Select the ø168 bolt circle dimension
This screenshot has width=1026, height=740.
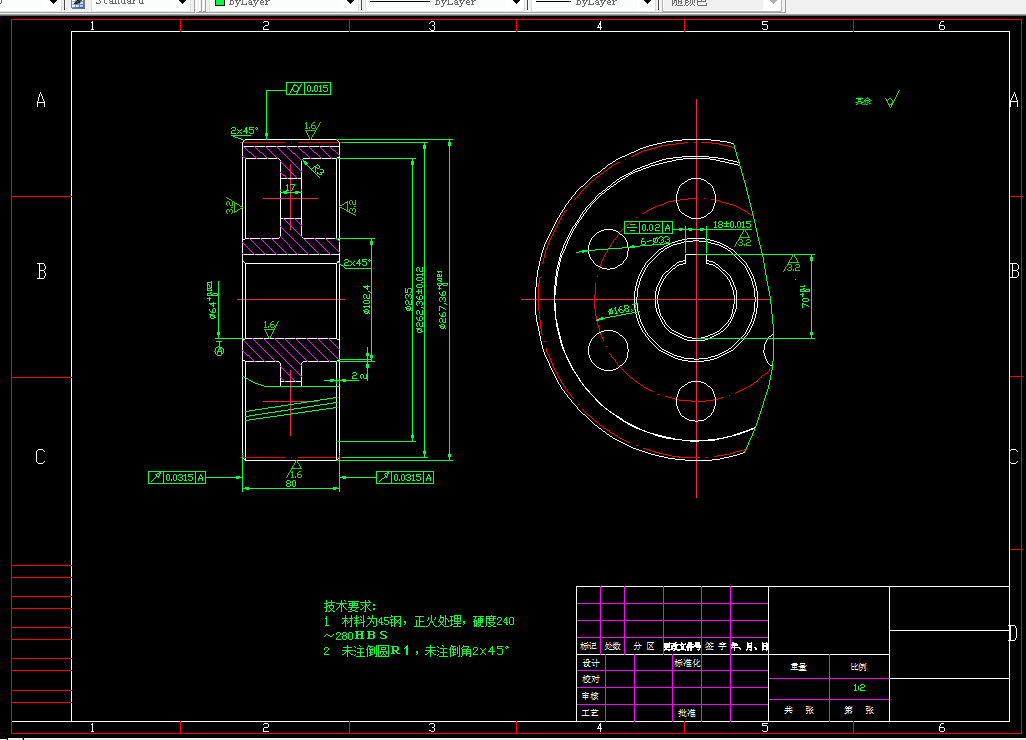pos(621,310)
